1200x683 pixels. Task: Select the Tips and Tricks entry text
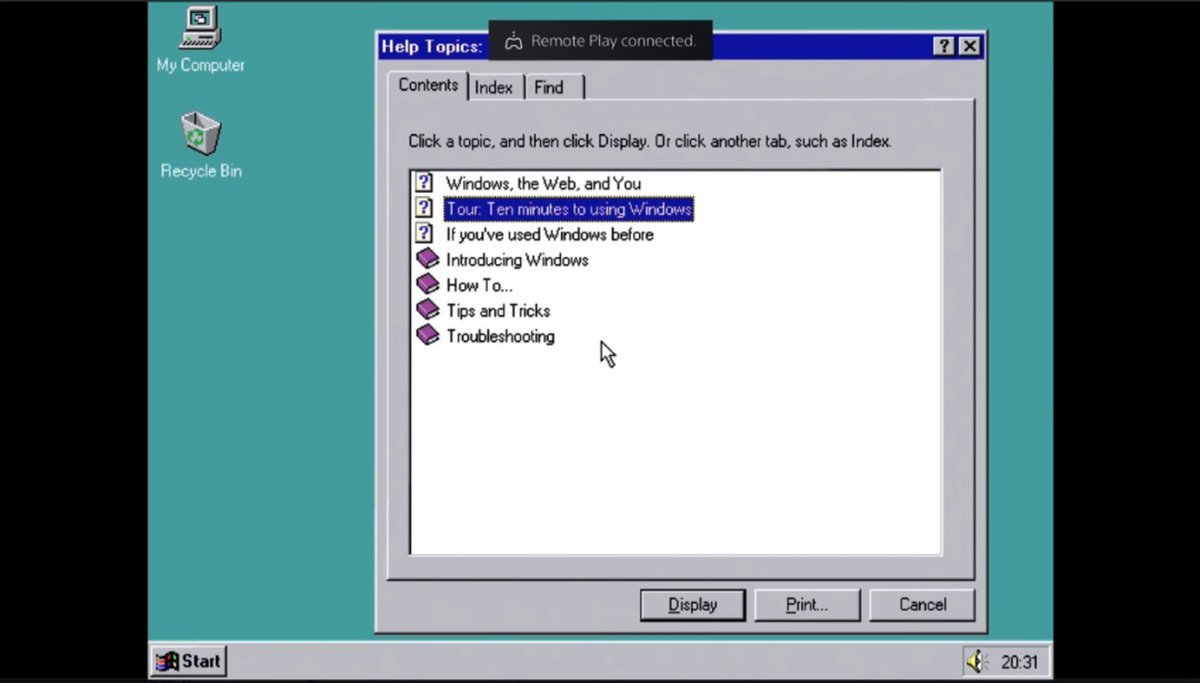[x=498, y=310]
